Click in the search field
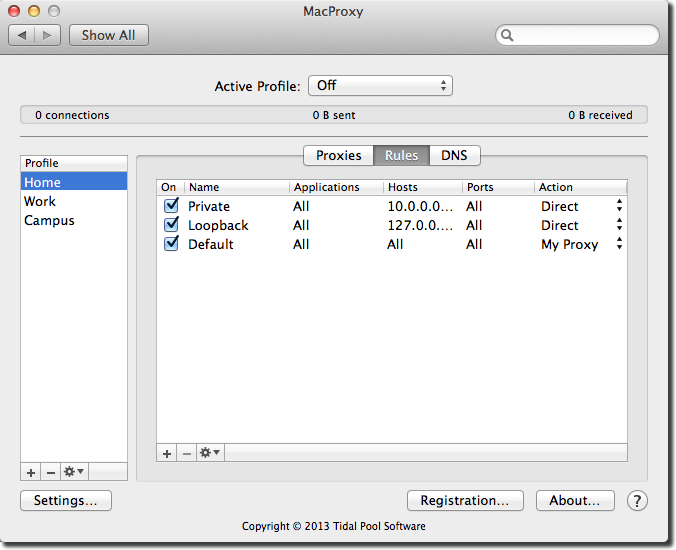Viewport: 676px width, 550px height. click(x=577, y=35)
